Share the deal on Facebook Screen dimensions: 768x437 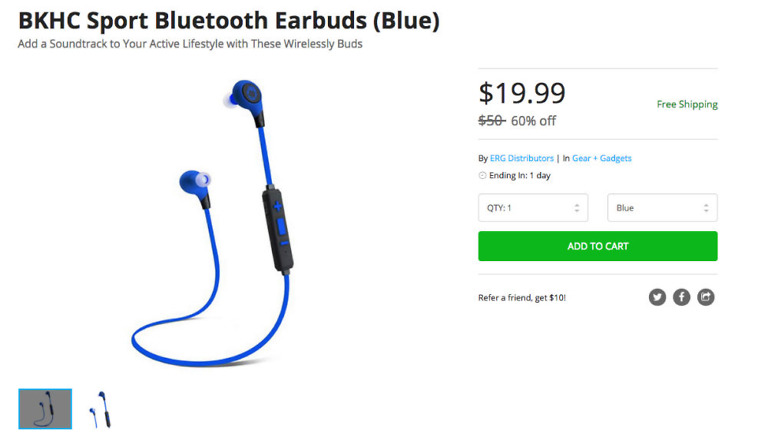681,297
